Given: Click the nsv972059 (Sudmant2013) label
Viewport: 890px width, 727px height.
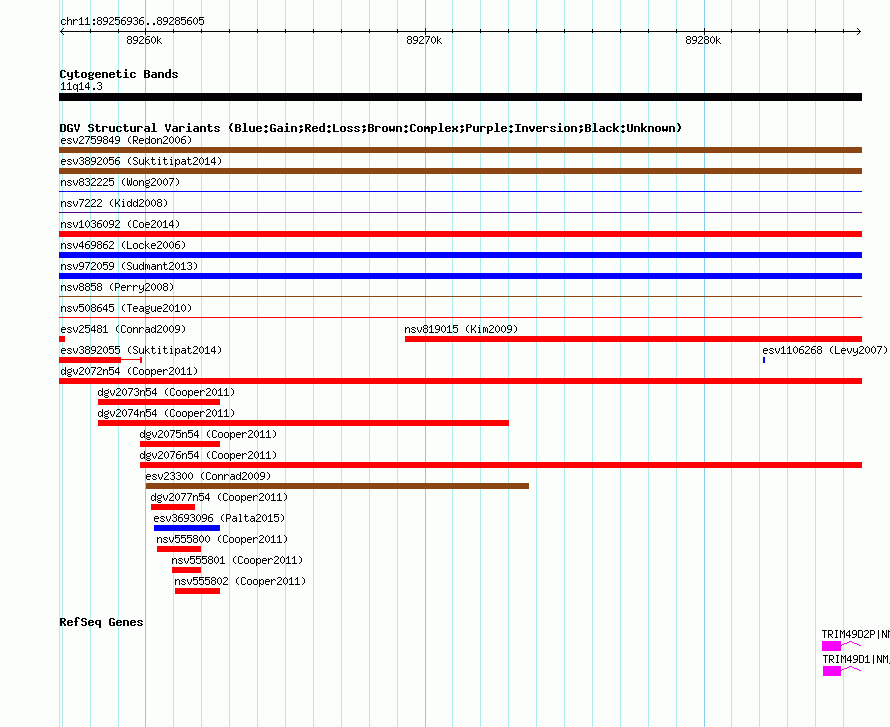Looking at the screenshot, I should click(x=129, y=266).
